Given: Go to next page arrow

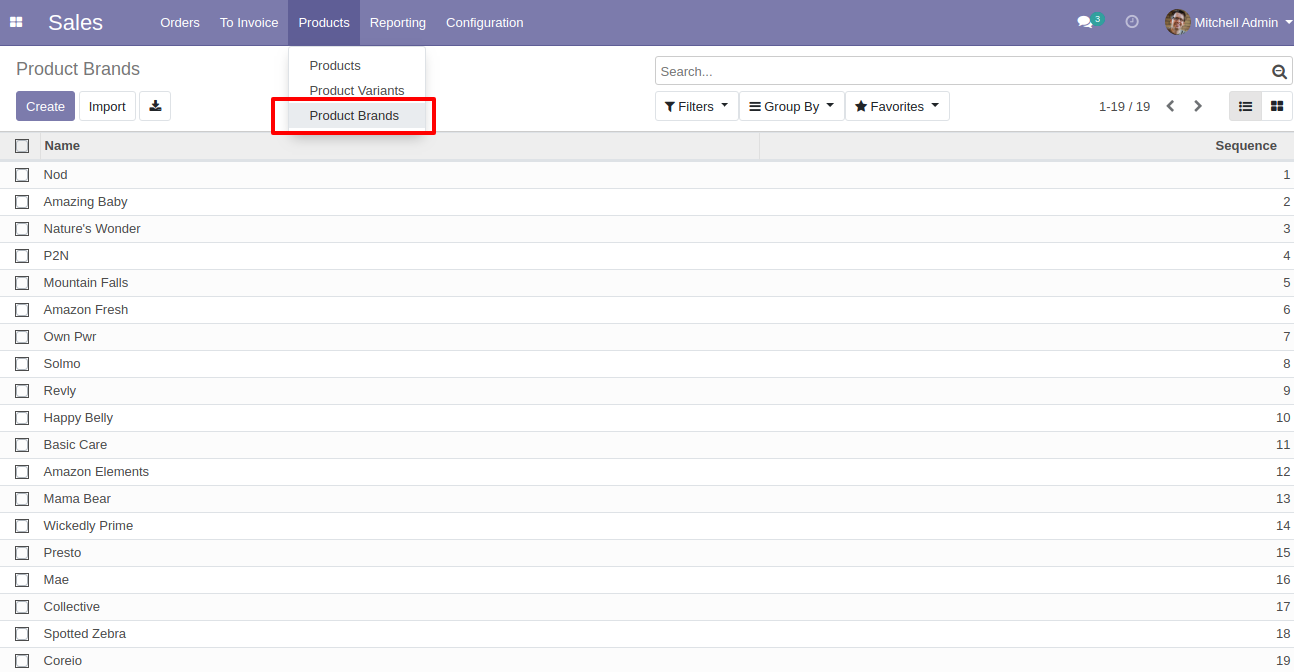Looking at the screenshot, I should 1198,106.
